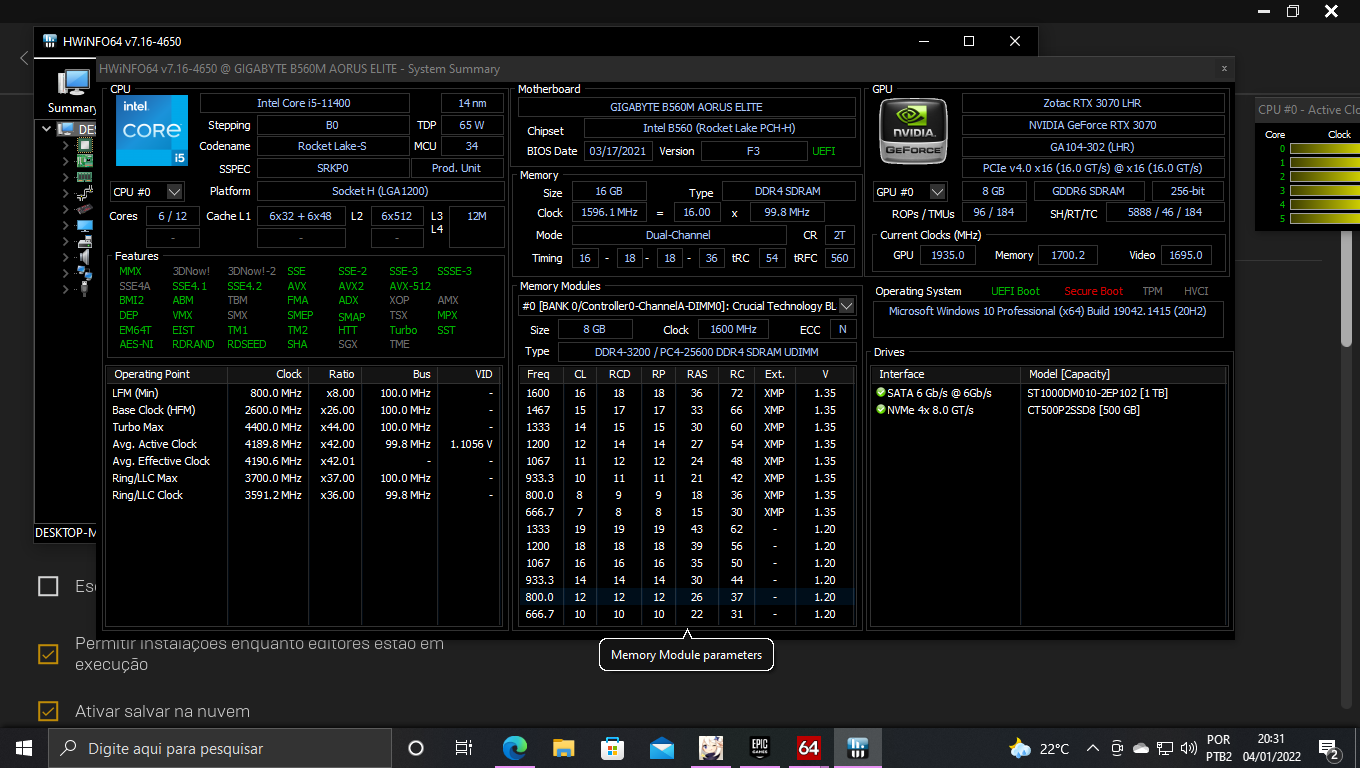Open Mail app from the taskbar
The height and width of the screenshot is (768, 1360).
[662, 748]
